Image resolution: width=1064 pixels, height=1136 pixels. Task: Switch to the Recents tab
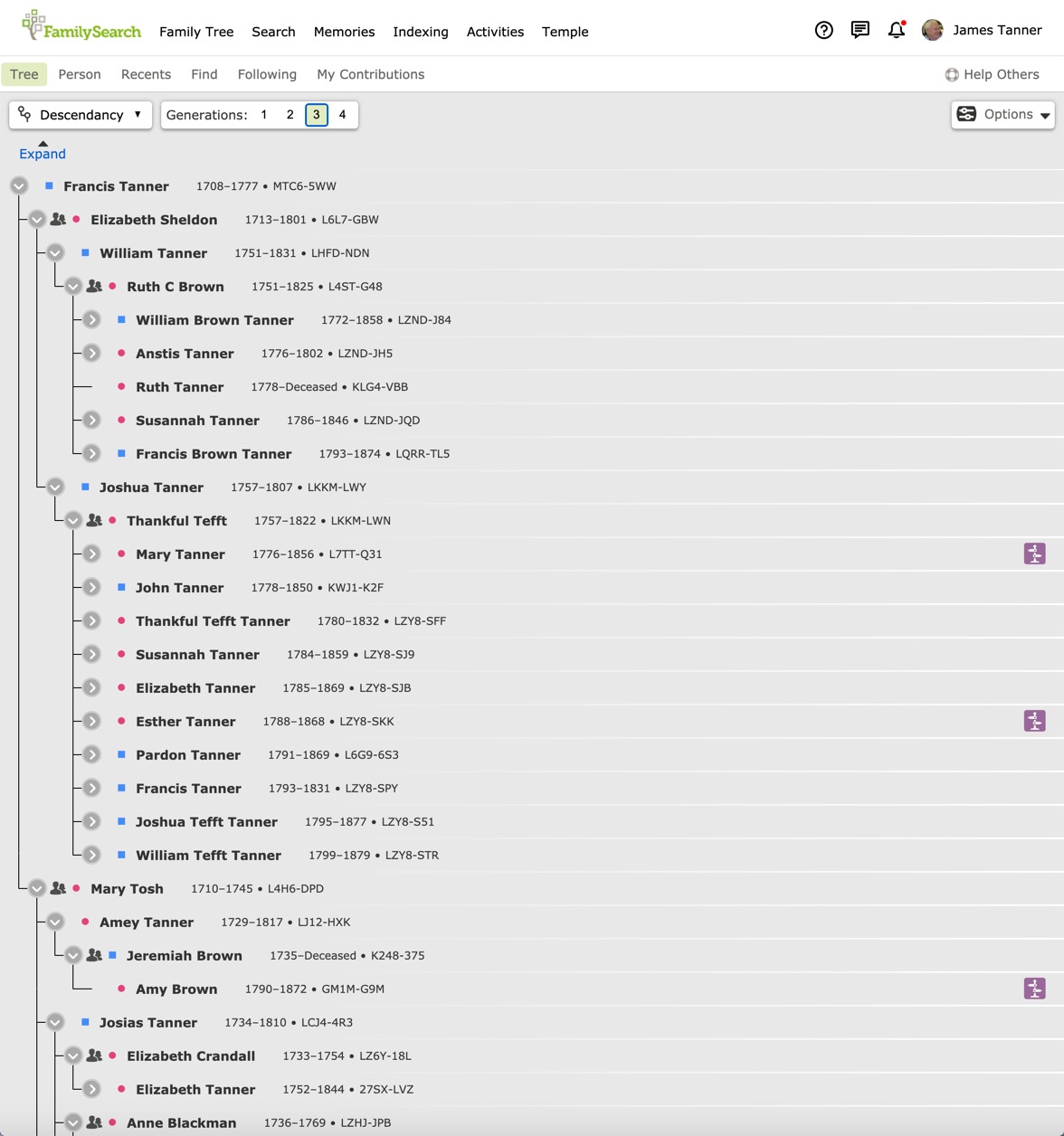coord(146,74)
